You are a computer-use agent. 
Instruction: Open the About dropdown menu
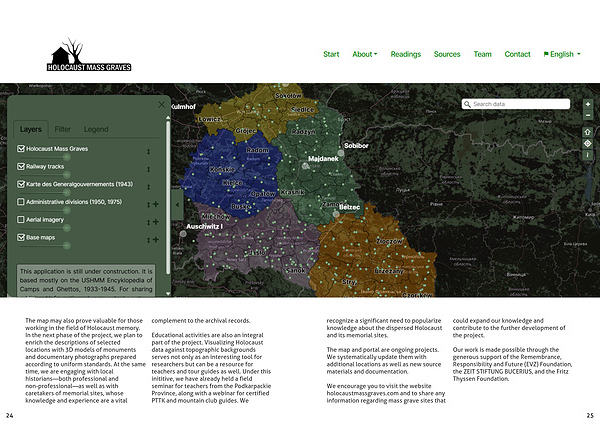pos(365,54)
